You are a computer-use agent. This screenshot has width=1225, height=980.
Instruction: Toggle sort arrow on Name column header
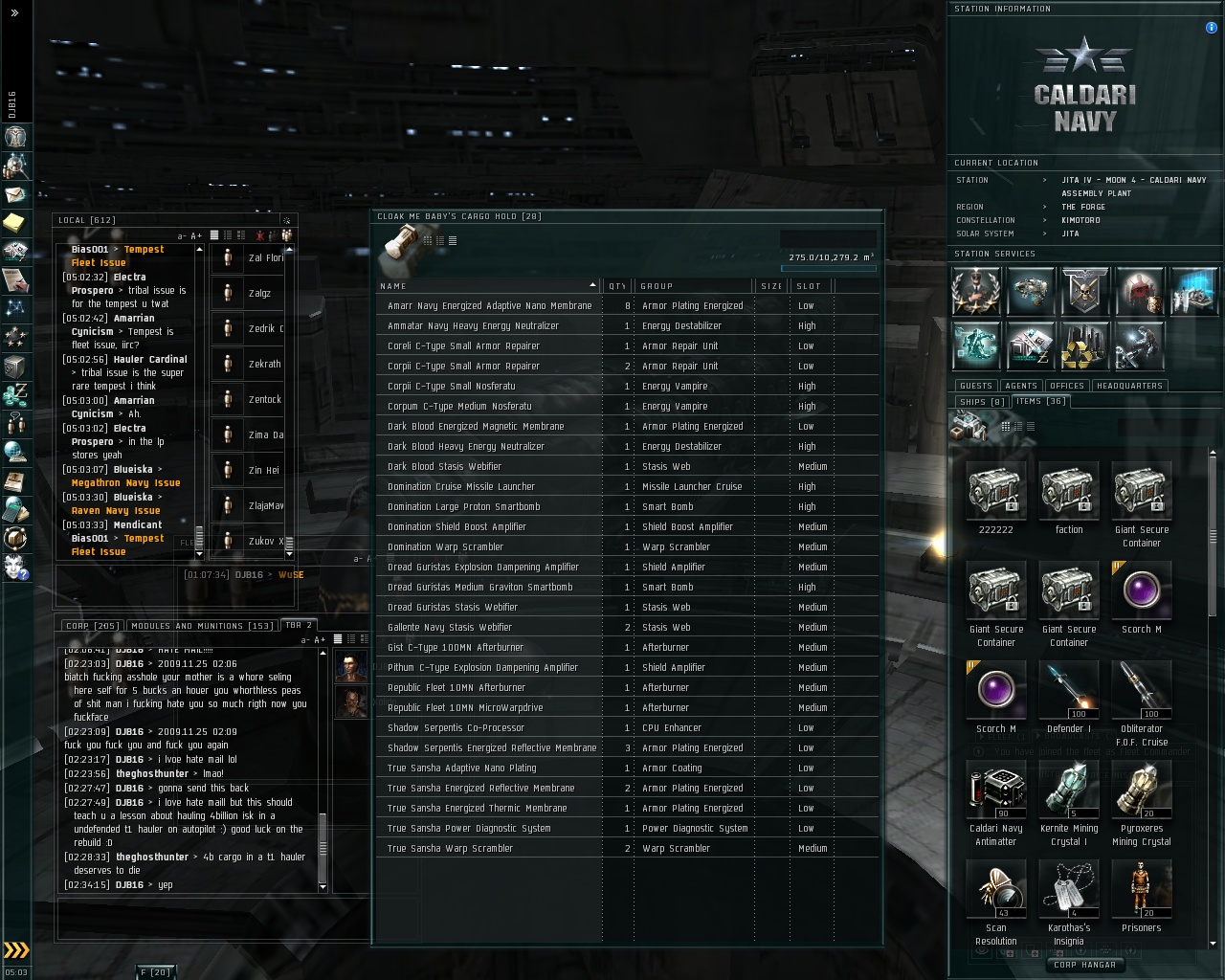tap(592, 286)
